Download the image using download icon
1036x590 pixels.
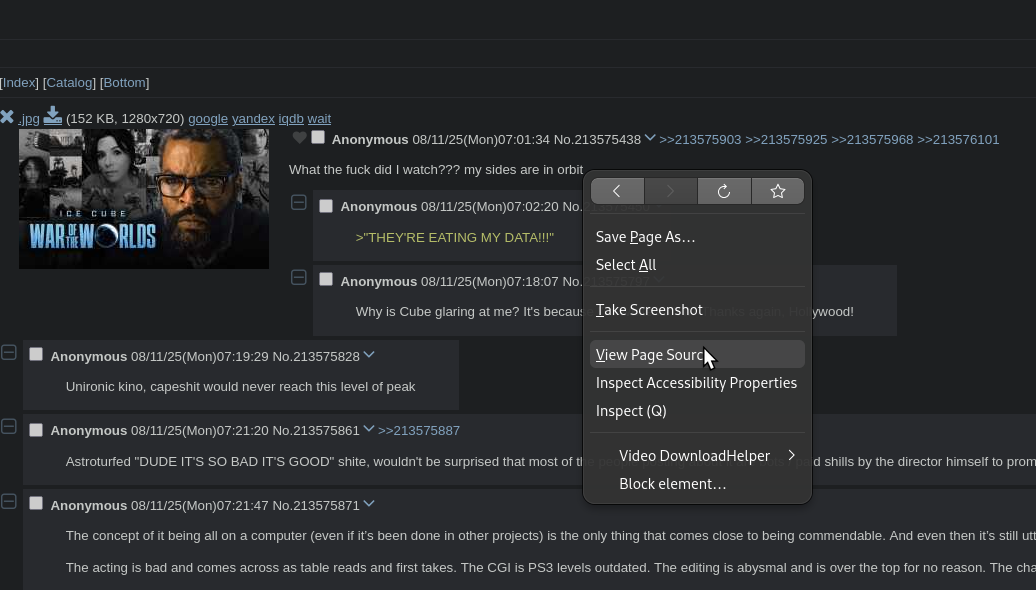53,116
